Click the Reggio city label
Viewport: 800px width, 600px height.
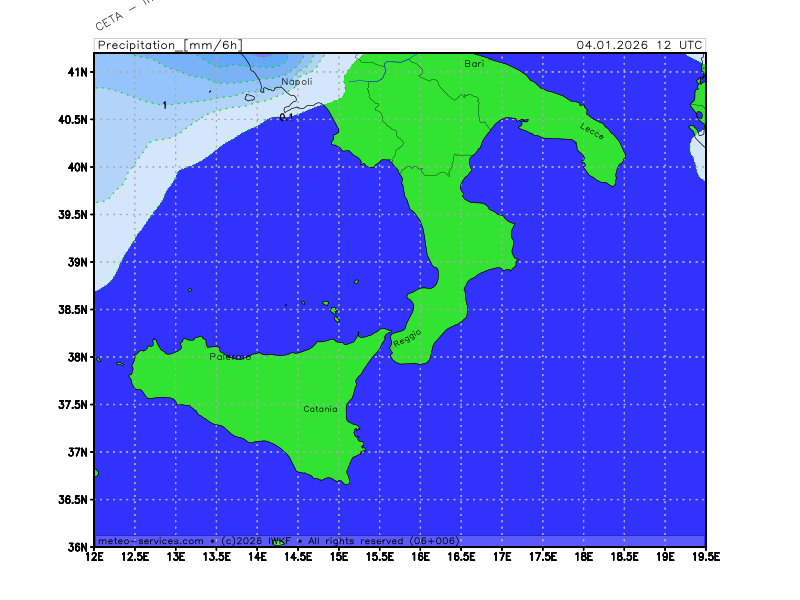407,338
